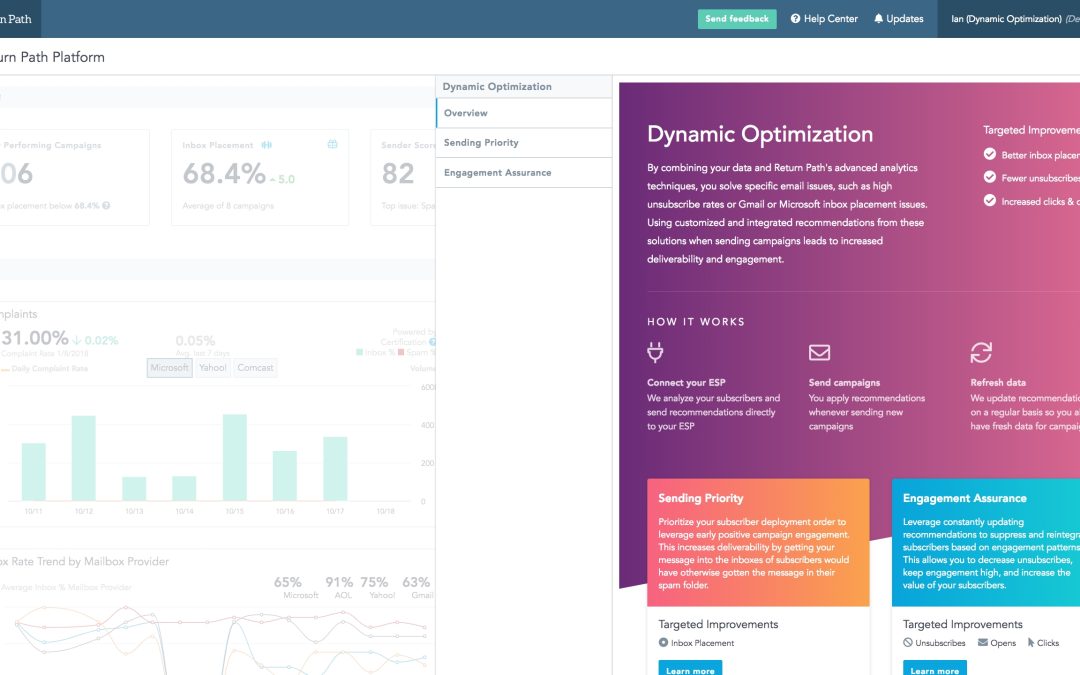Click Learn more under Sending Priority card

[690, 669]
